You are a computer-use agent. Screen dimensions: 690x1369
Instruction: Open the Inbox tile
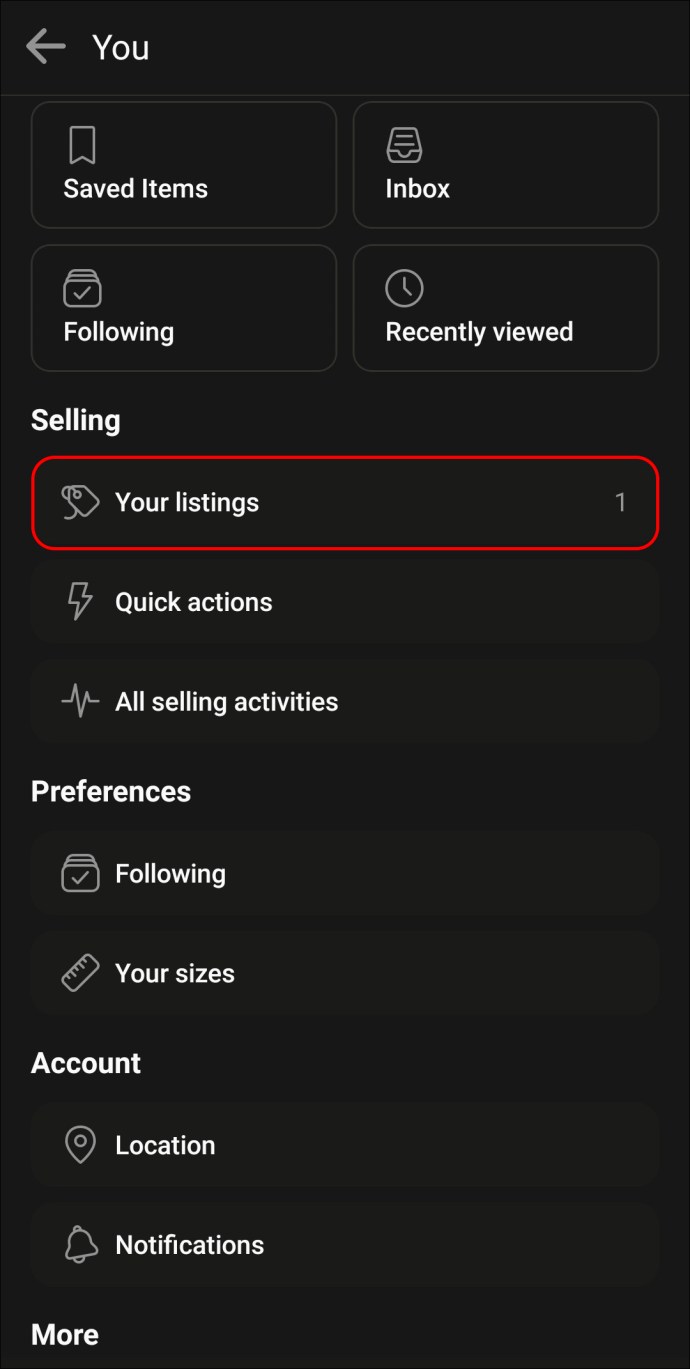click(x=506, y=165)
